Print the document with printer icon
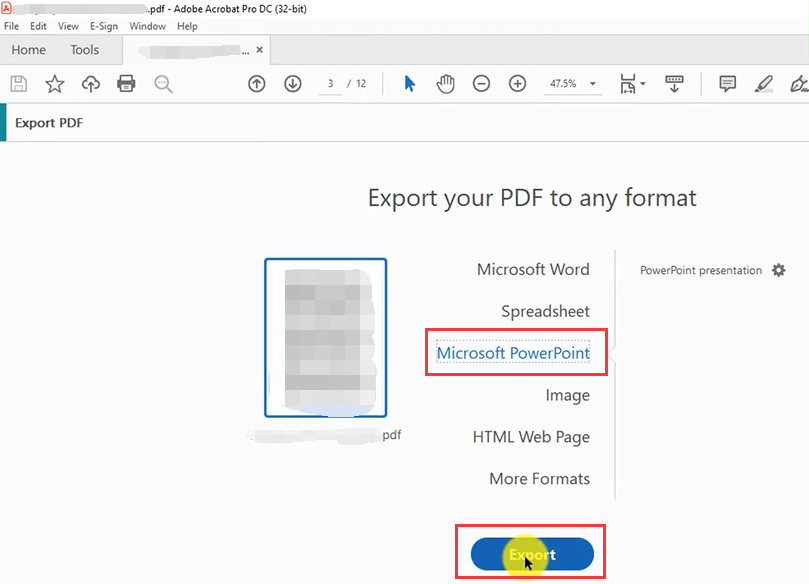This screenshot has height=584, width=809. pos(126,84)
